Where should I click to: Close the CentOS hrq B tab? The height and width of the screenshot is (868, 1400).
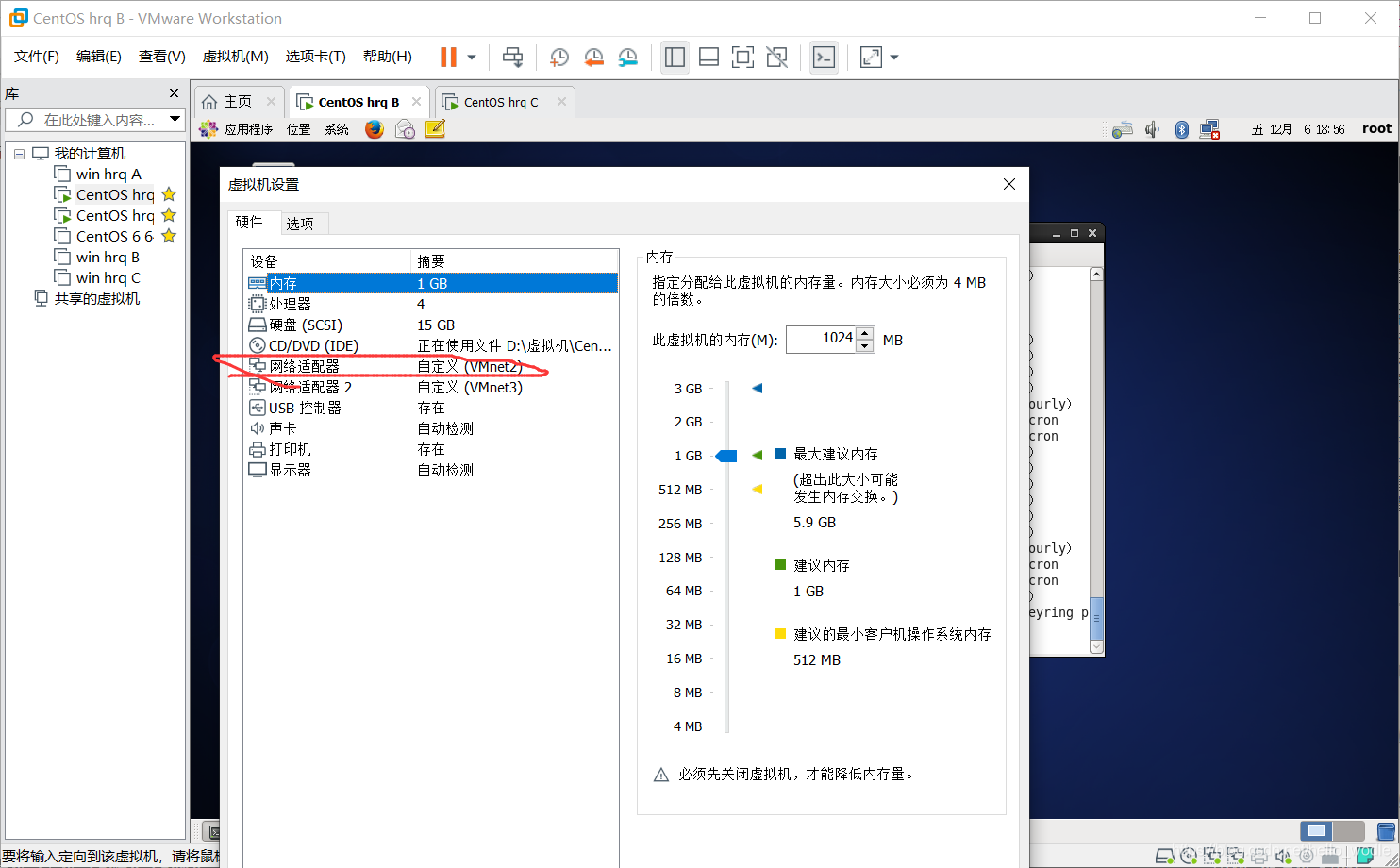[x=416, y=102]
